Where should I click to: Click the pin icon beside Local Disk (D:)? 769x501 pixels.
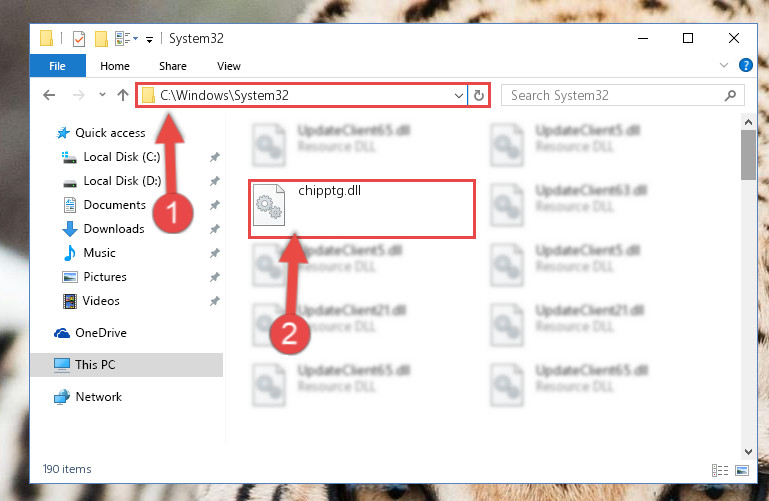pos(214,181)
